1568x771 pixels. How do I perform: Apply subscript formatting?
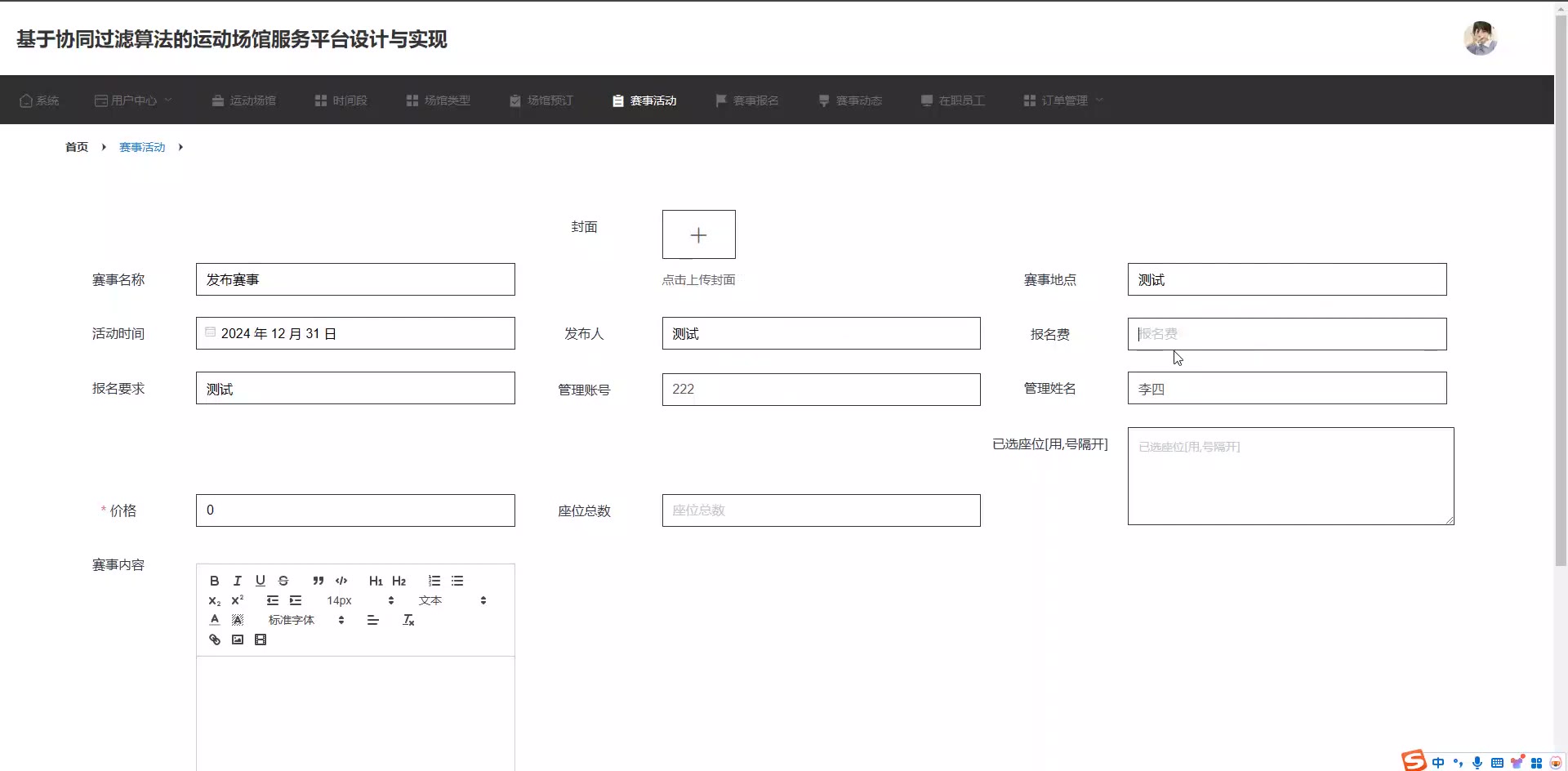[214, 600]
